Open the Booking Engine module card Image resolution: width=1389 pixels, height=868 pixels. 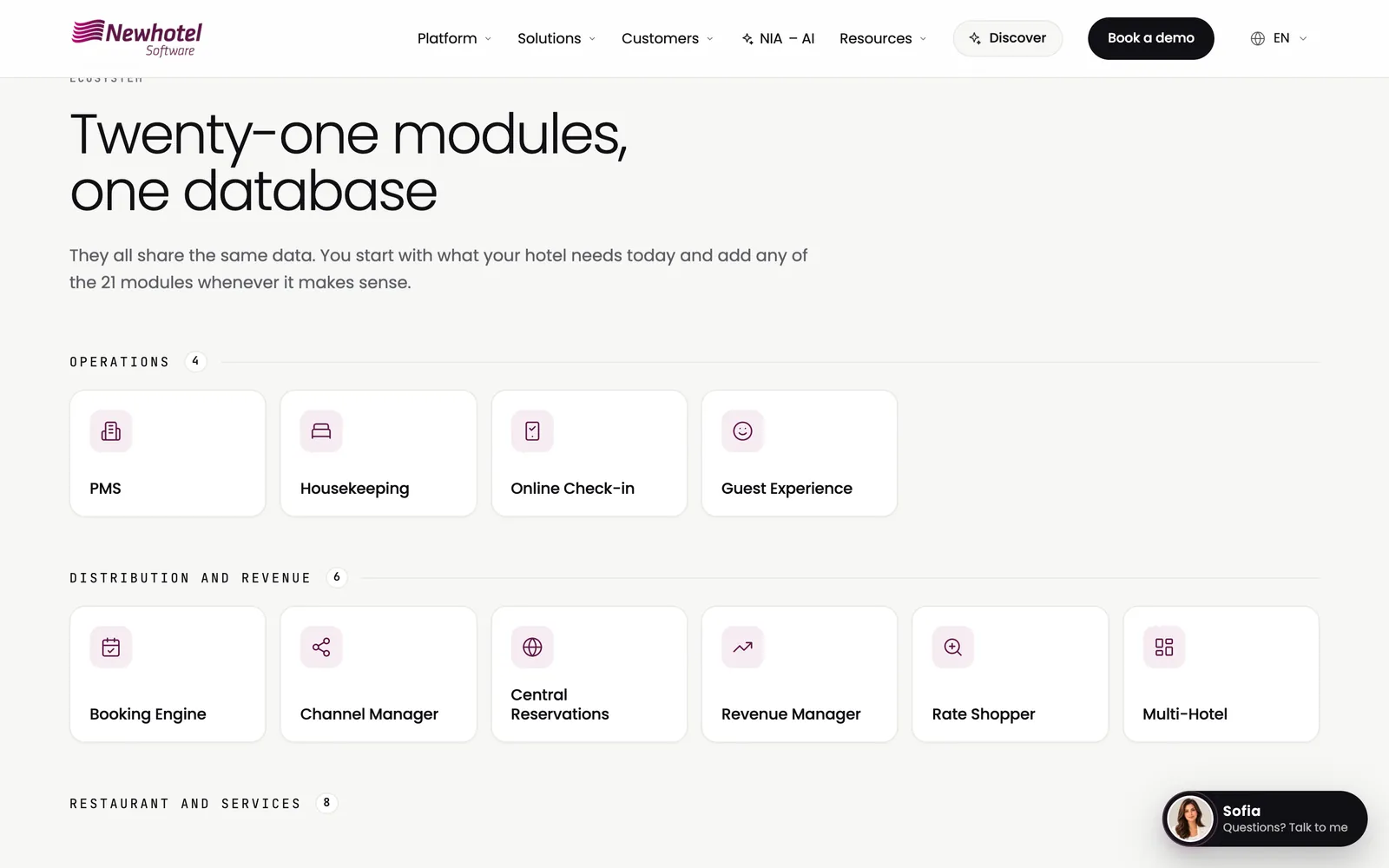click(168, 674)
